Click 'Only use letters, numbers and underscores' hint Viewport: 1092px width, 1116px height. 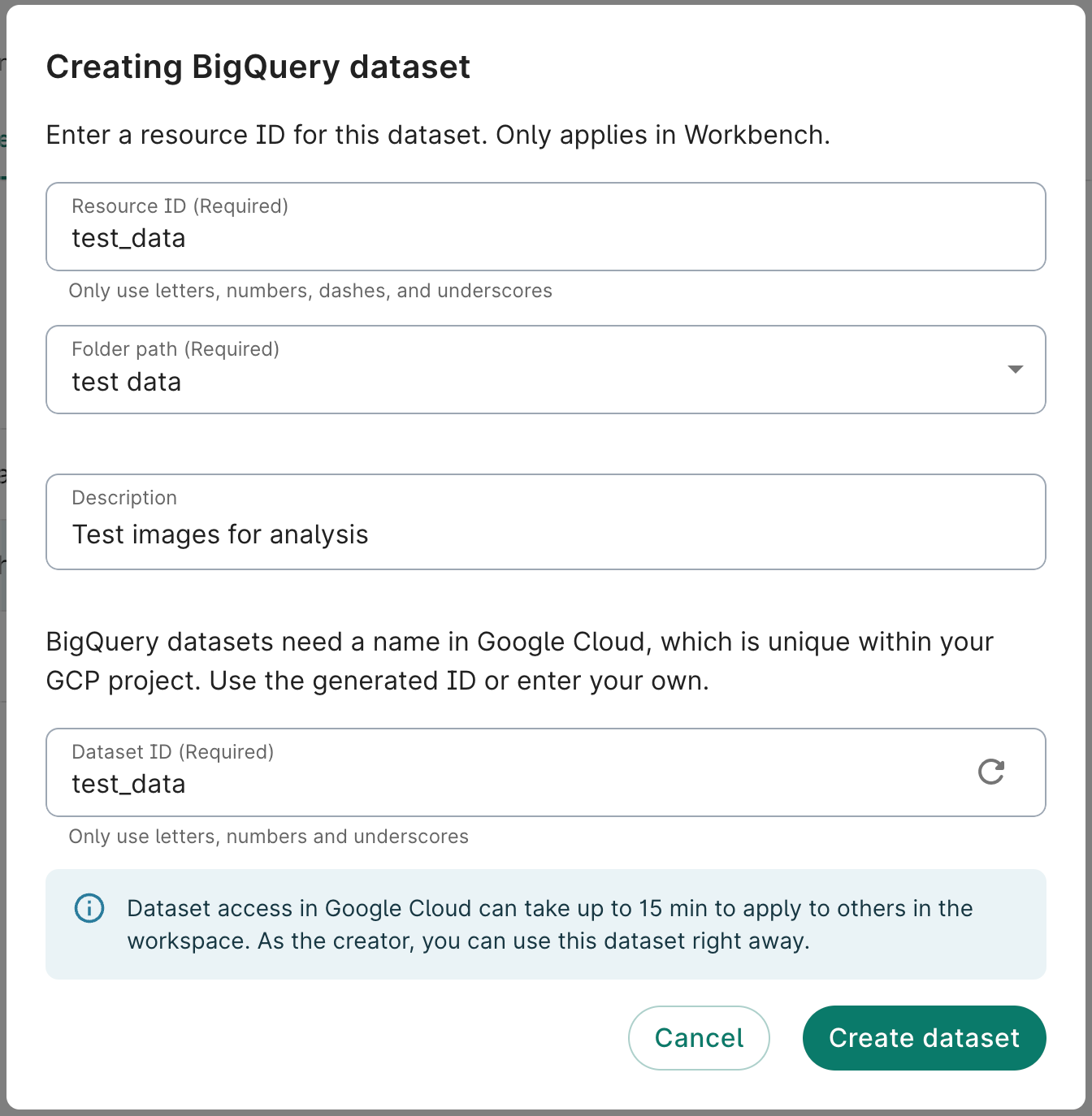coord(269,837)
